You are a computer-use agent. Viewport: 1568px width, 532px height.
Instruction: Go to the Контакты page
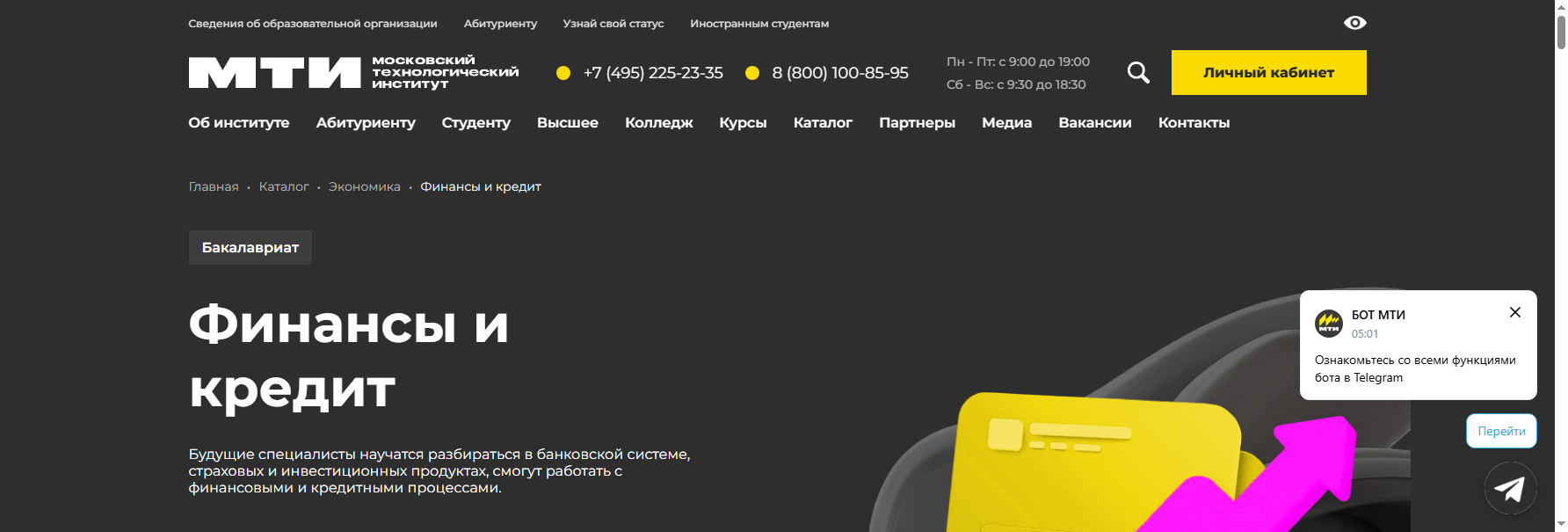click(x=1194, y=122)
